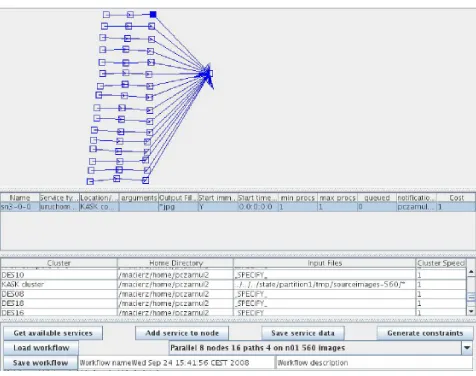The width and height of the screenshot is (476, 376).
Task: Select the sn3-0-0 service row
Action: click(x=238, y=207)
